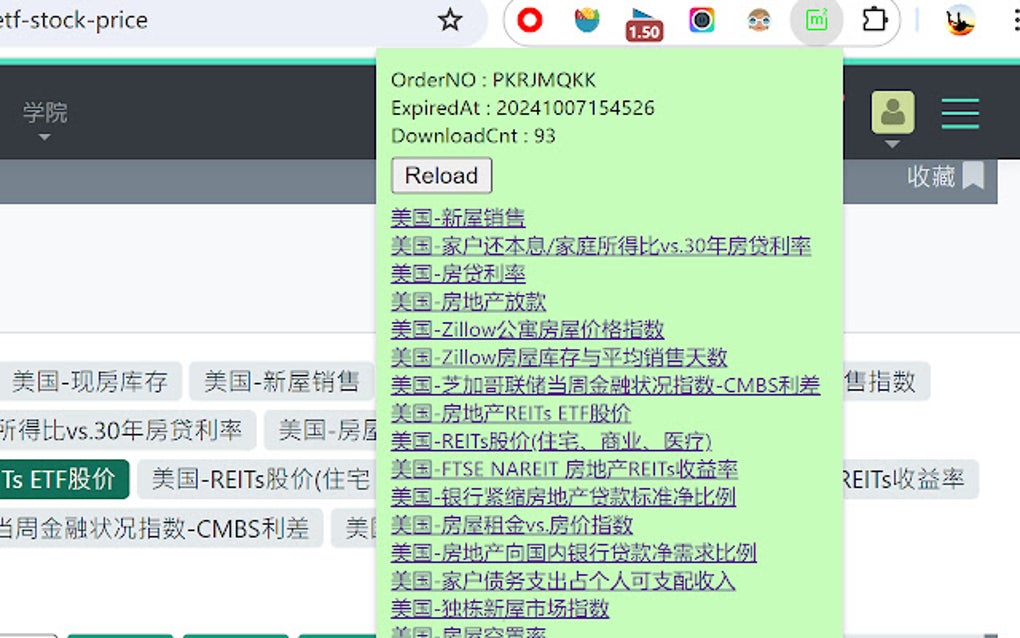Open the Extensions puzzle piece menu

point(874,20)
